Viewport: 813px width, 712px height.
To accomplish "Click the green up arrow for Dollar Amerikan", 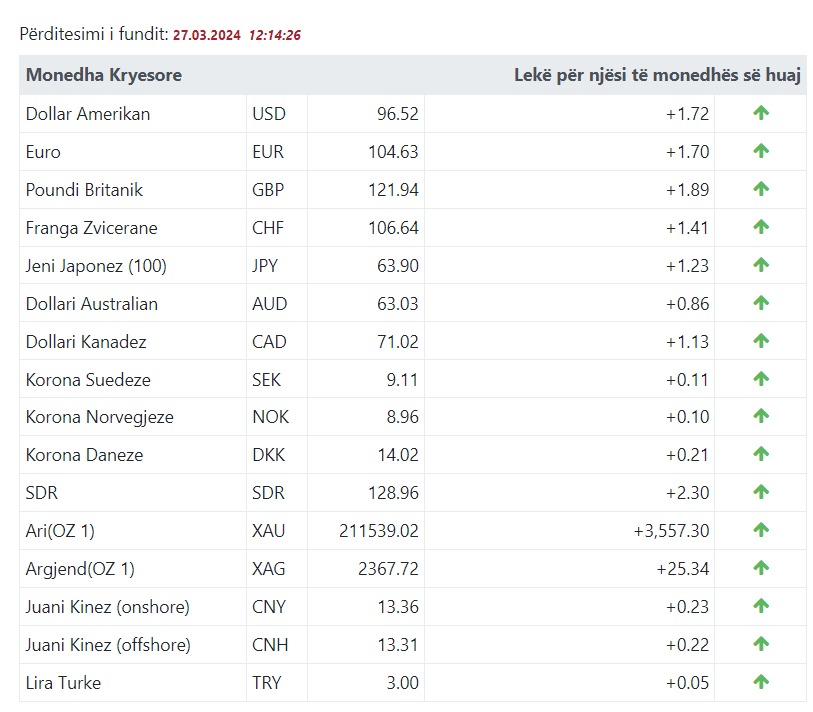I will pyautogui.click(x=760, y=114).
